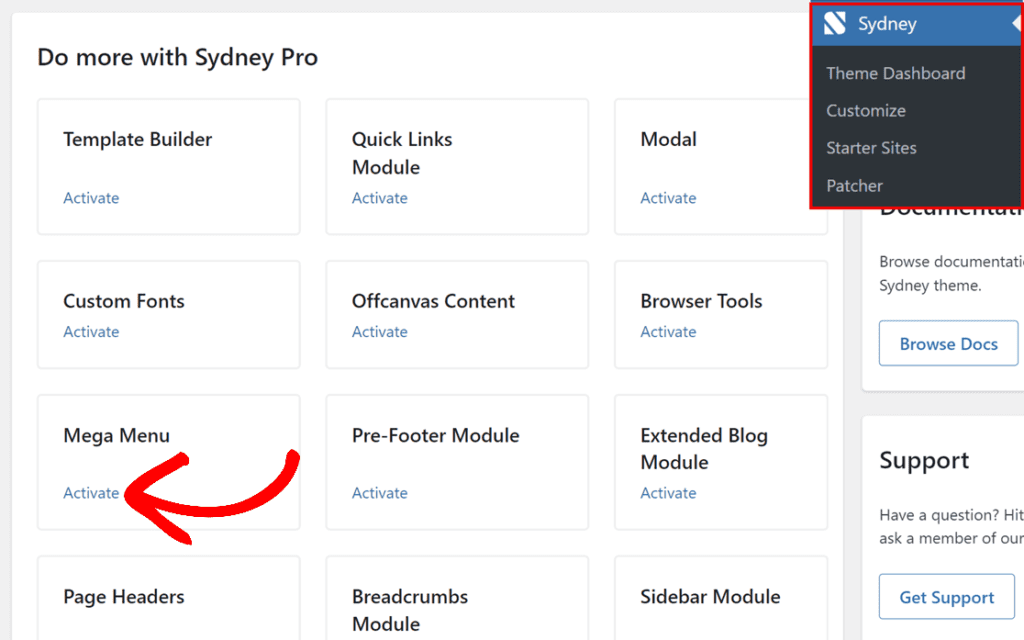Activate the Custom Fonts module
Viewport: 1024px width, 640px height.
91,332
